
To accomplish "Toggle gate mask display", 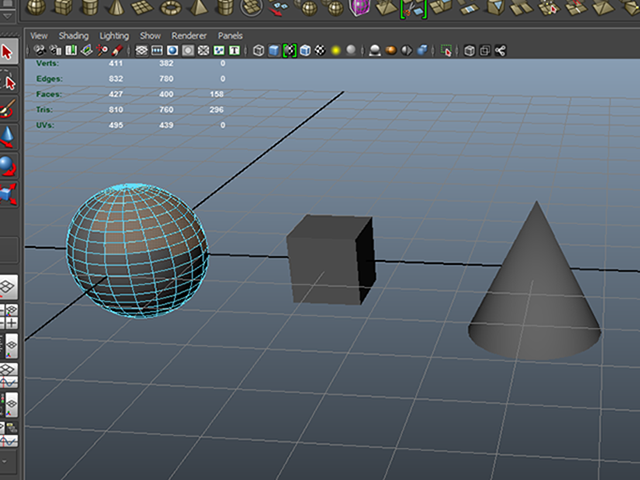I will coord(188,51).
